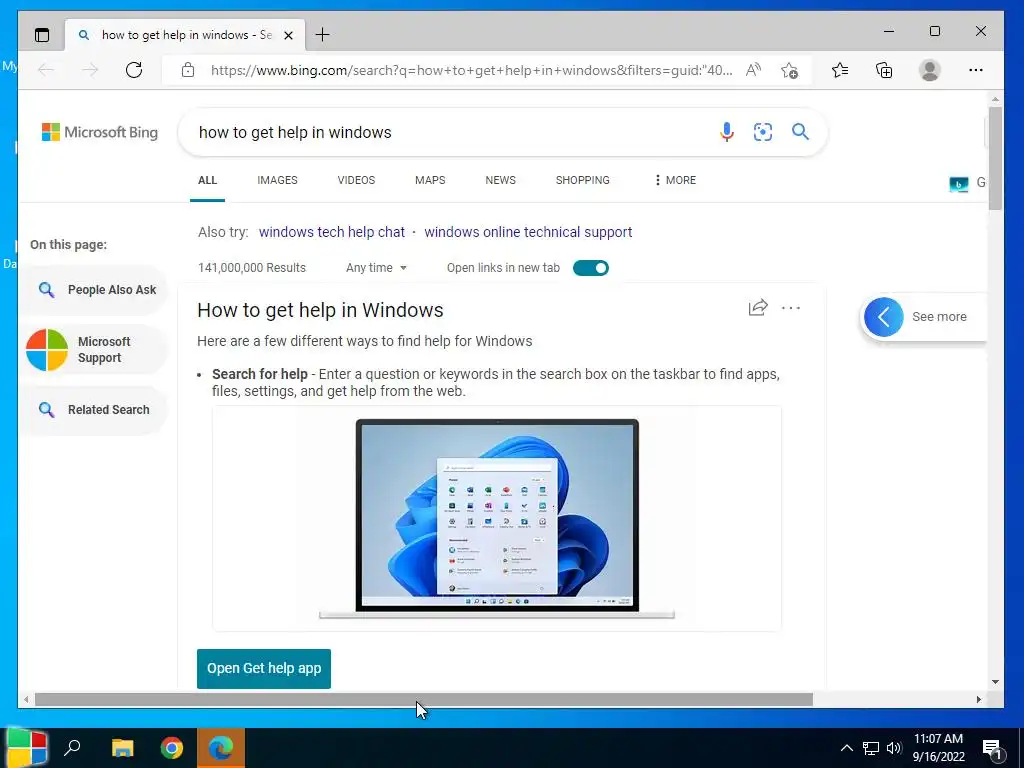Click the horizontal scrollbar thumb
The width and height of the screenshot is (1024, 768).
pos(423,699)
